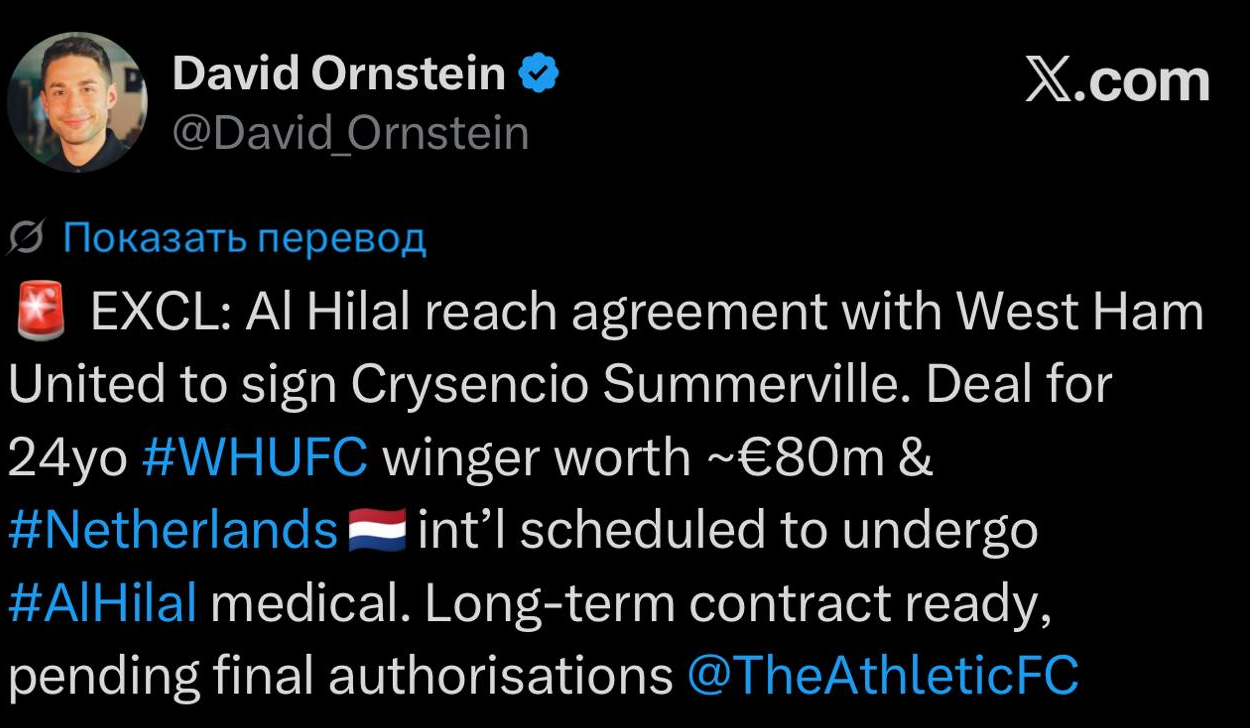Show translation via Показать перевод link

[245, 238]
